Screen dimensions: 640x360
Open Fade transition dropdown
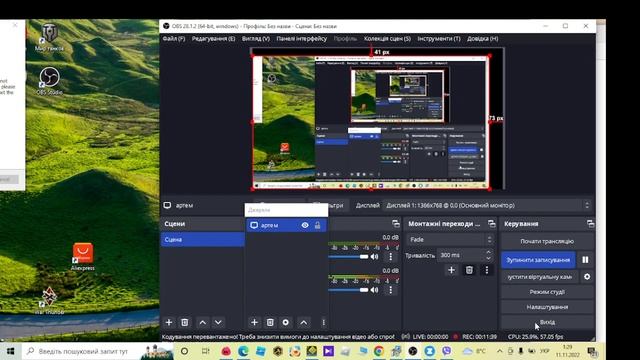click(450, 240)
